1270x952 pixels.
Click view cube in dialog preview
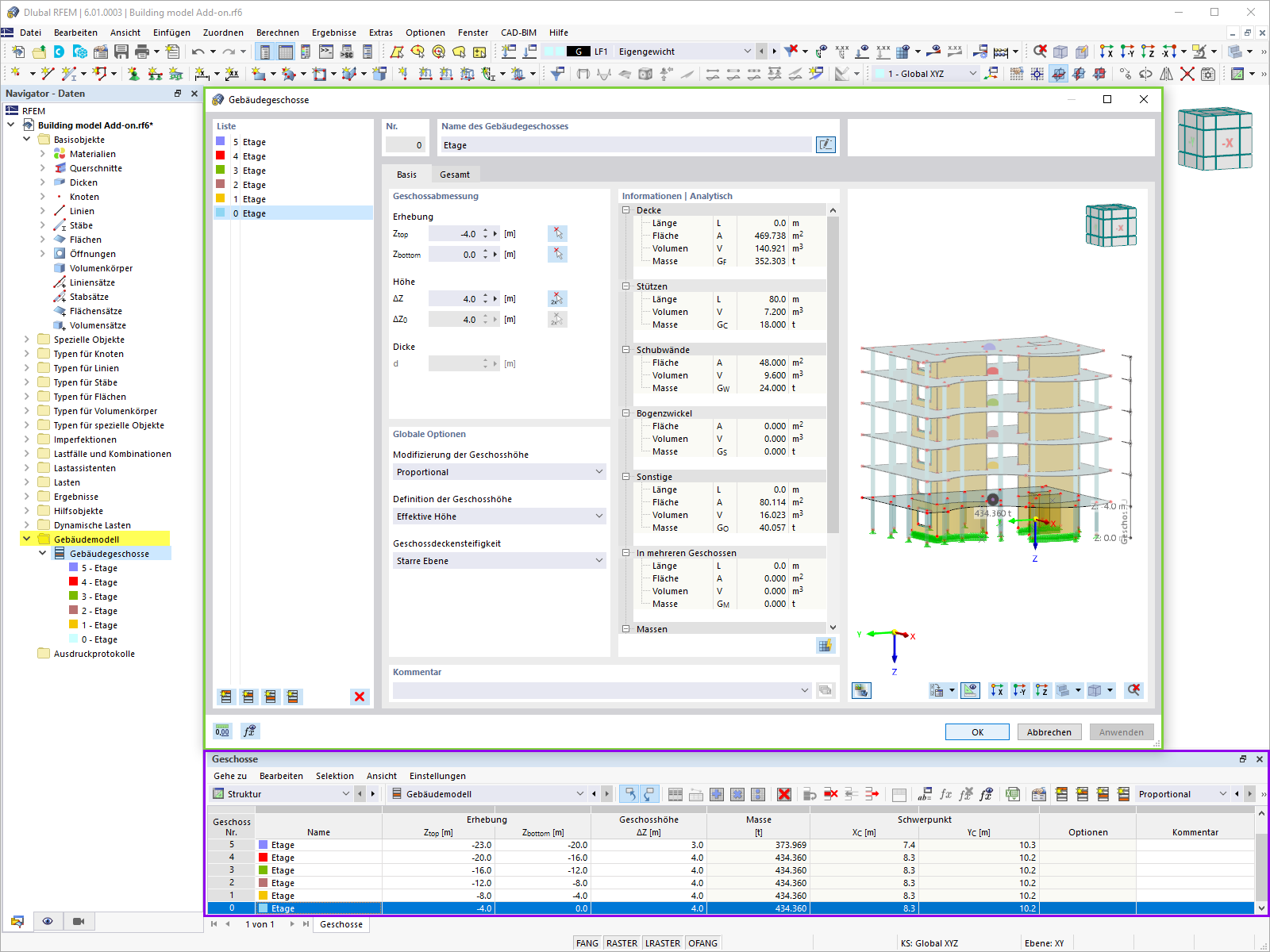[x=1110, y=225]
